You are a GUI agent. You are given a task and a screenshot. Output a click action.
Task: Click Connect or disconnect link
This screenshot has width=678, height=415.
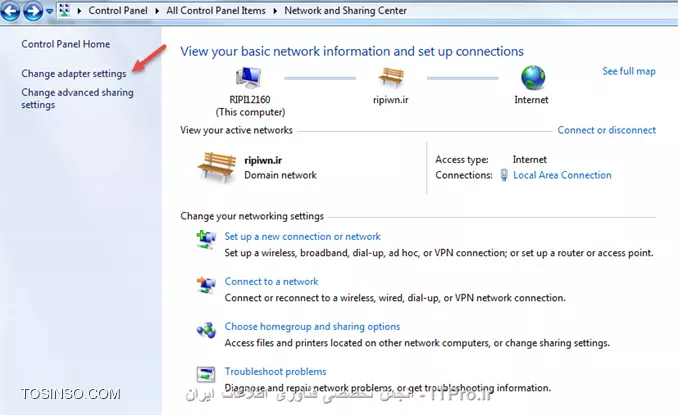click(606, 130)
